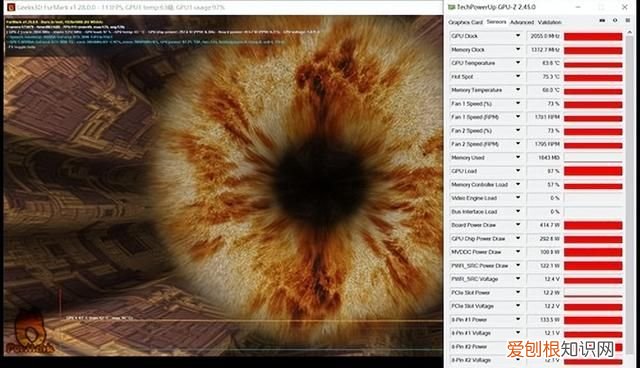This screenshot has width=640, height=368.
Task: Open the Memory Temperature sensor dropdown
Action: 518,90
